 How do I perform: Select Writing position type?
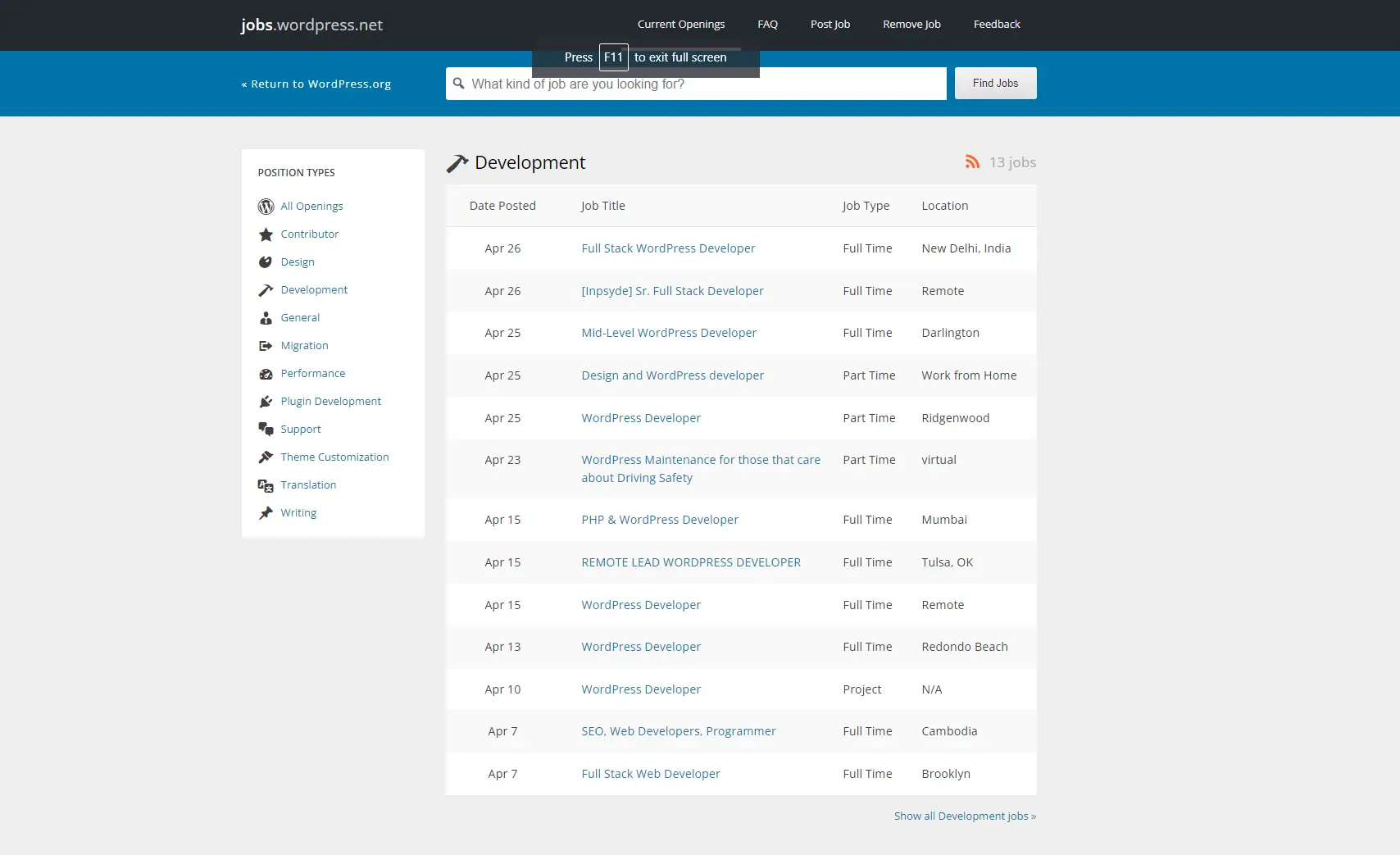pos(298,513)
